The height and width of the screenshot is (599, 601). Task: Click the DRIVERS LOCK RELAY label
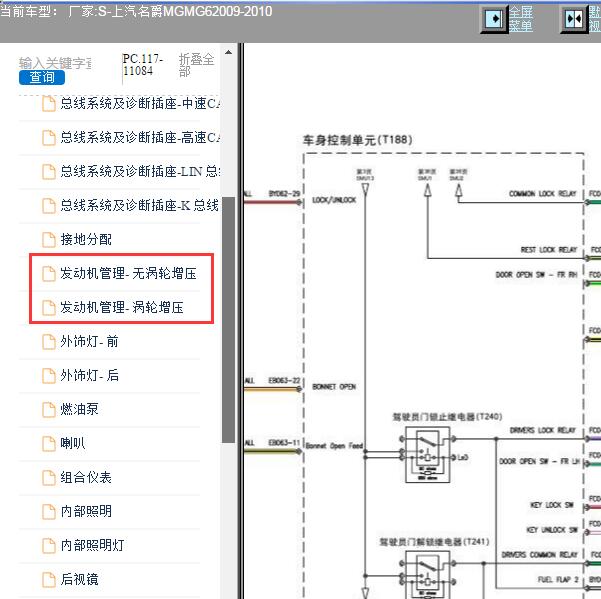[543, 430]
